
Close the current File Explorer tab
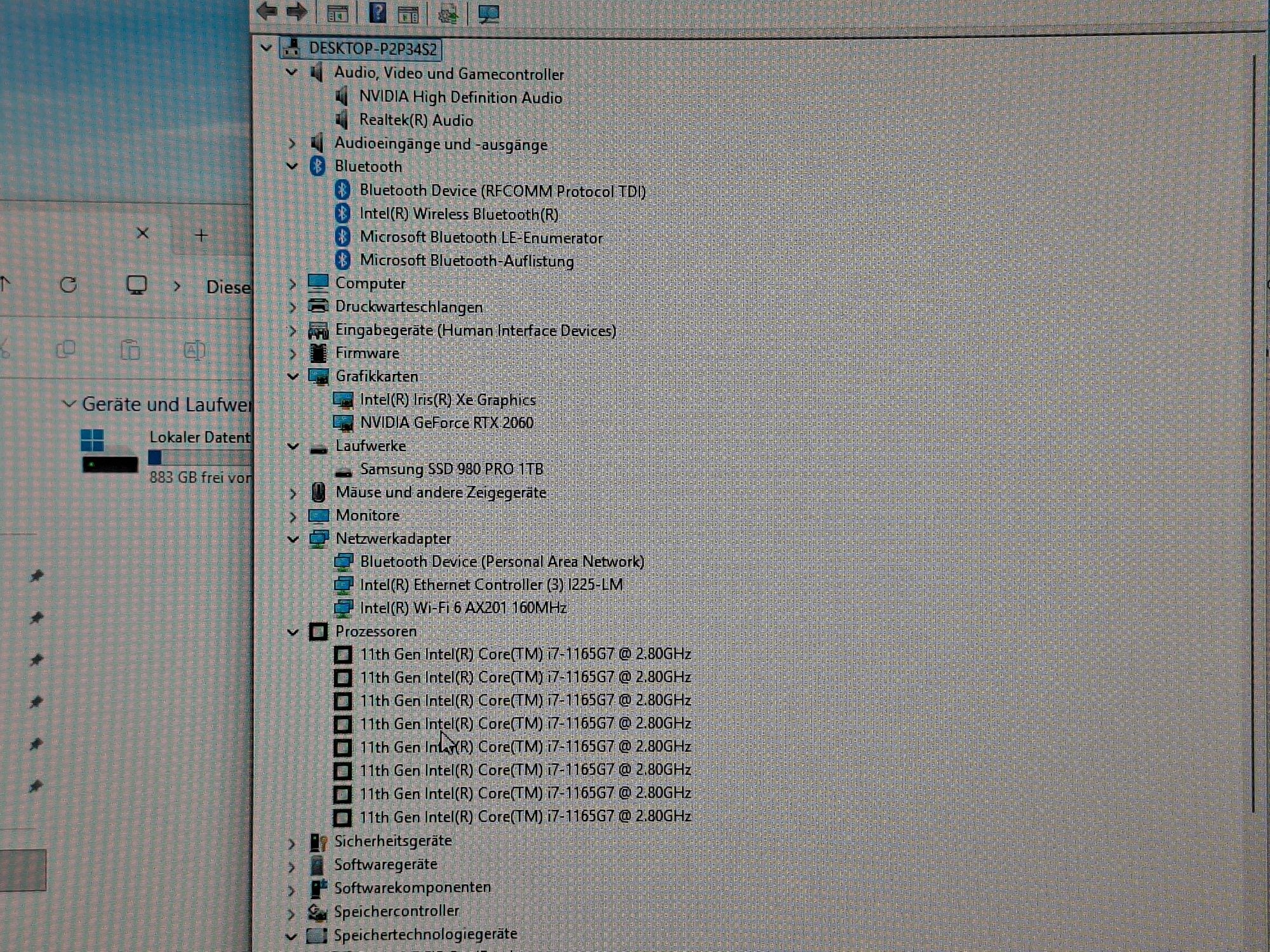pyautogui.click(x=143, y=234)
